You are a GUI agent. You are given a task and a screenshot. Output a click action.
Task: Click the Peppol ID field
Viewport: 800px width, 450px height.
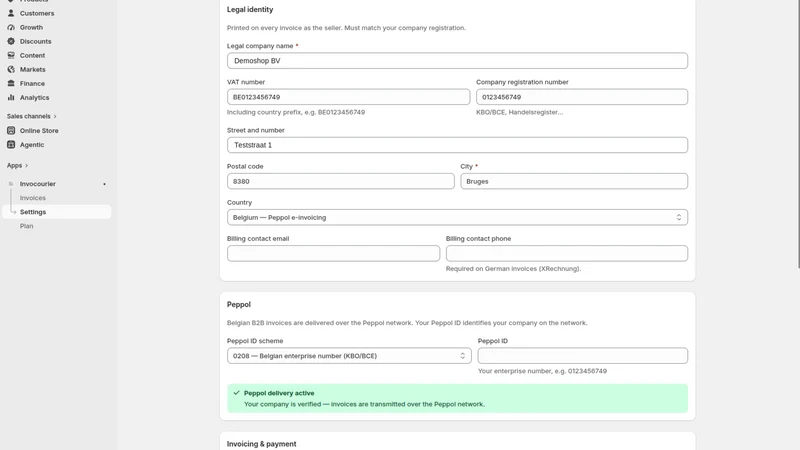pos(583,356)
